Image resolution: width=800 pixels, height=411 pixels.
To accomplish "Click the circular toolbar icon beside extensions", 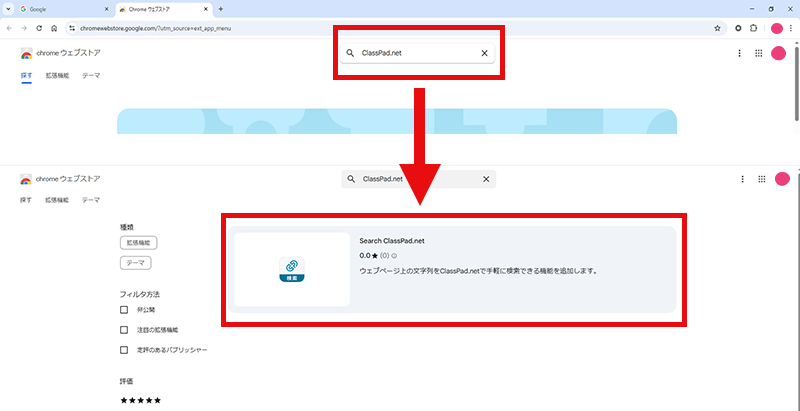I will click(x=738, y=29).
